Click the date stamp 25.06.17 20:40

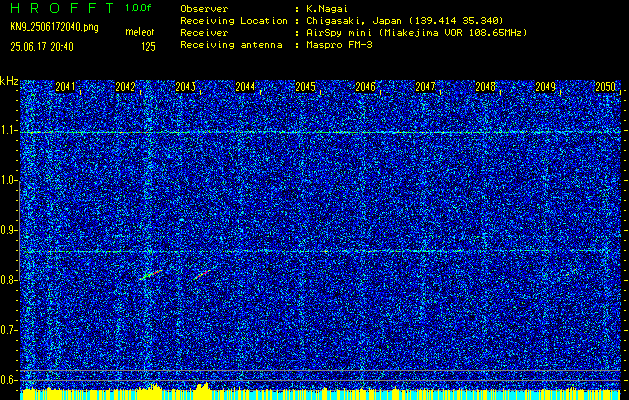[x=42, y=47]
